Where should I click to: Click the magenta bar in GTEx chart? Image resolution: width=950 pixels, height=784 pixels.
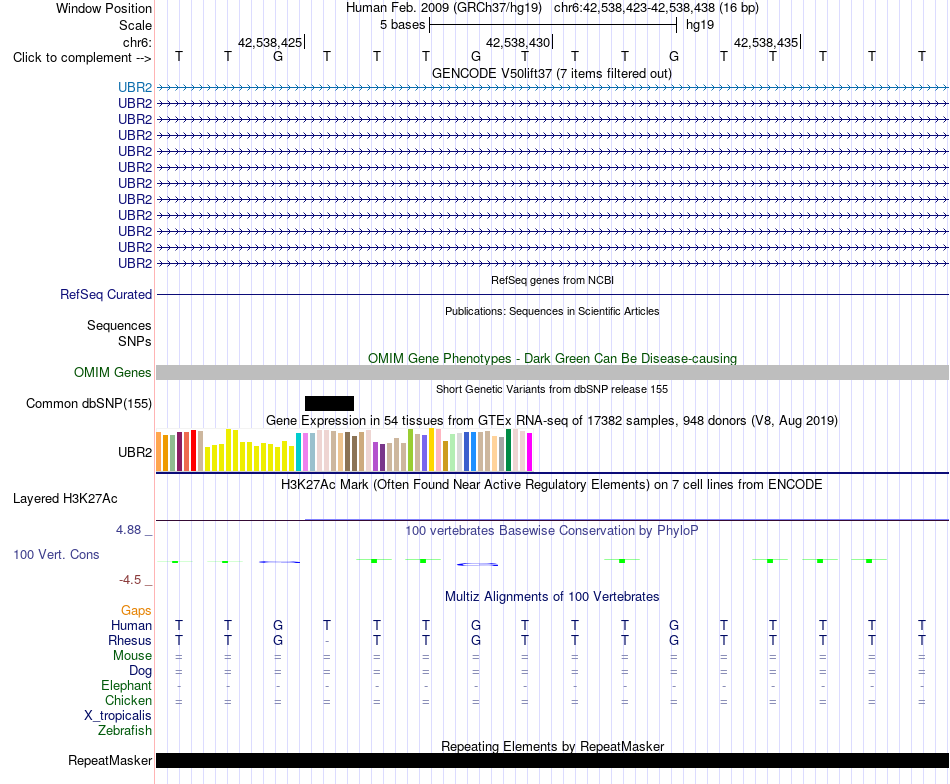point(530,452)
